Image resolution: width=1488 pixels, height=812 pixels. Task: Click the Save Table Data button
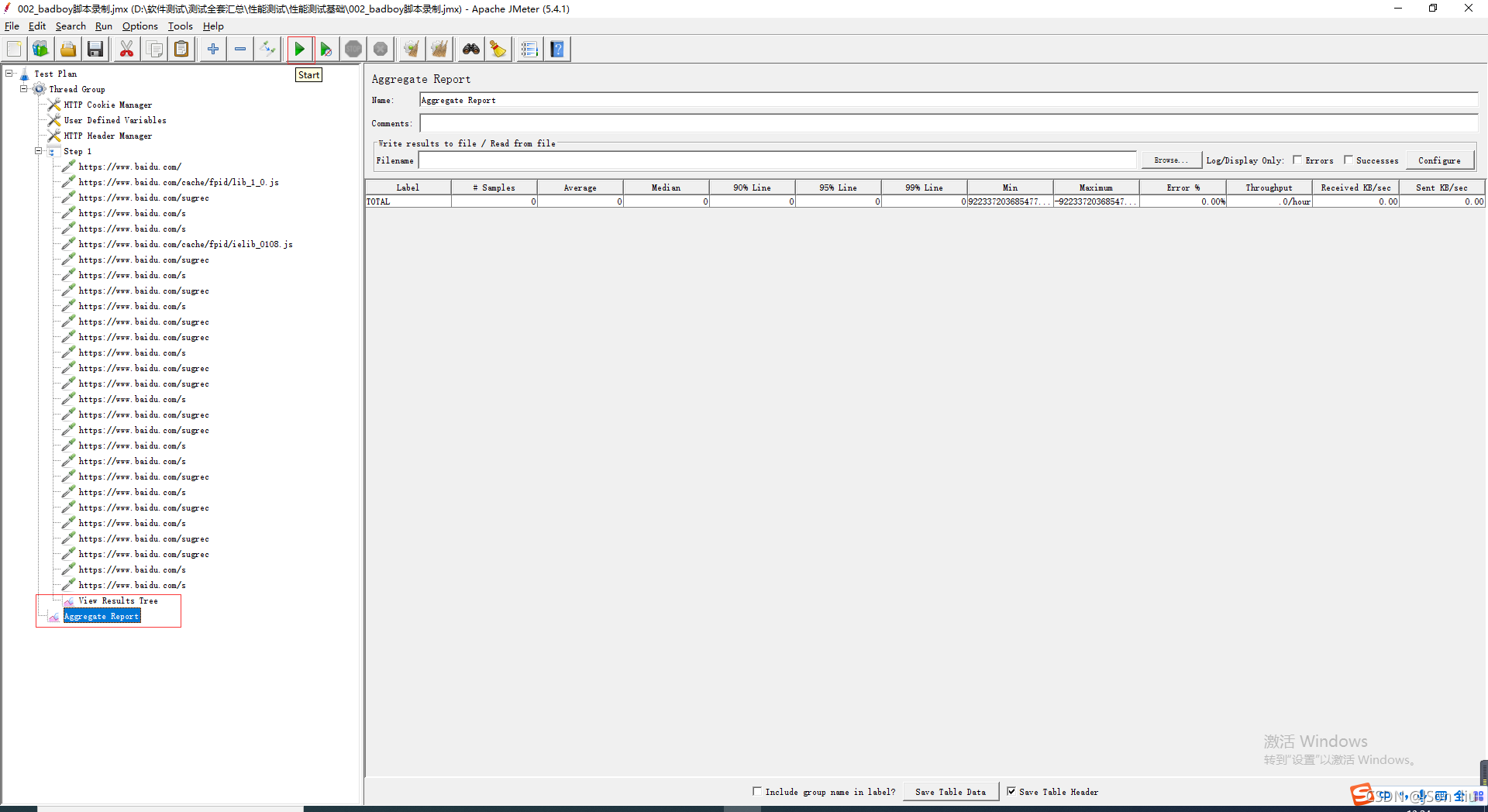pos(951,792)
